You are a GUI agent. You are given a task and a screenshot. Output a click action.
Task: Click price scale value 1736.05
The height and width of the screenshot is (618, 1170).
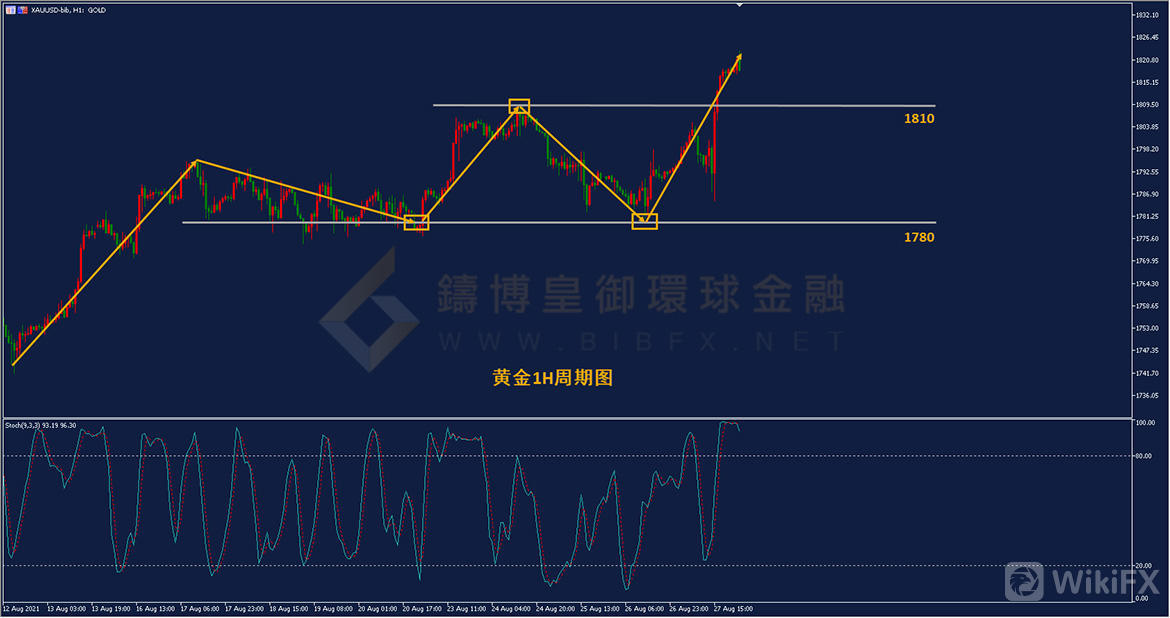click(x=1146, y=395)
